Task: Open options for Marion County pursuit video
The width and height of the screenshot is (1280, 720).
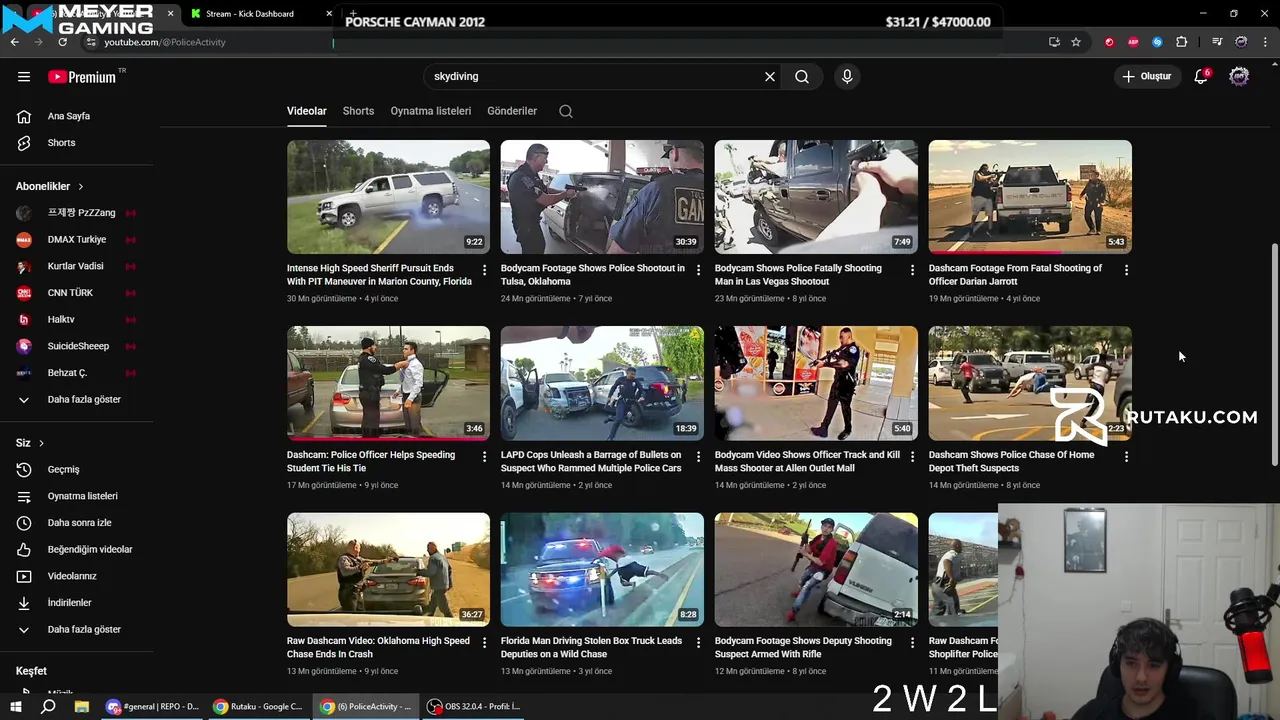Action: point(485,270)
